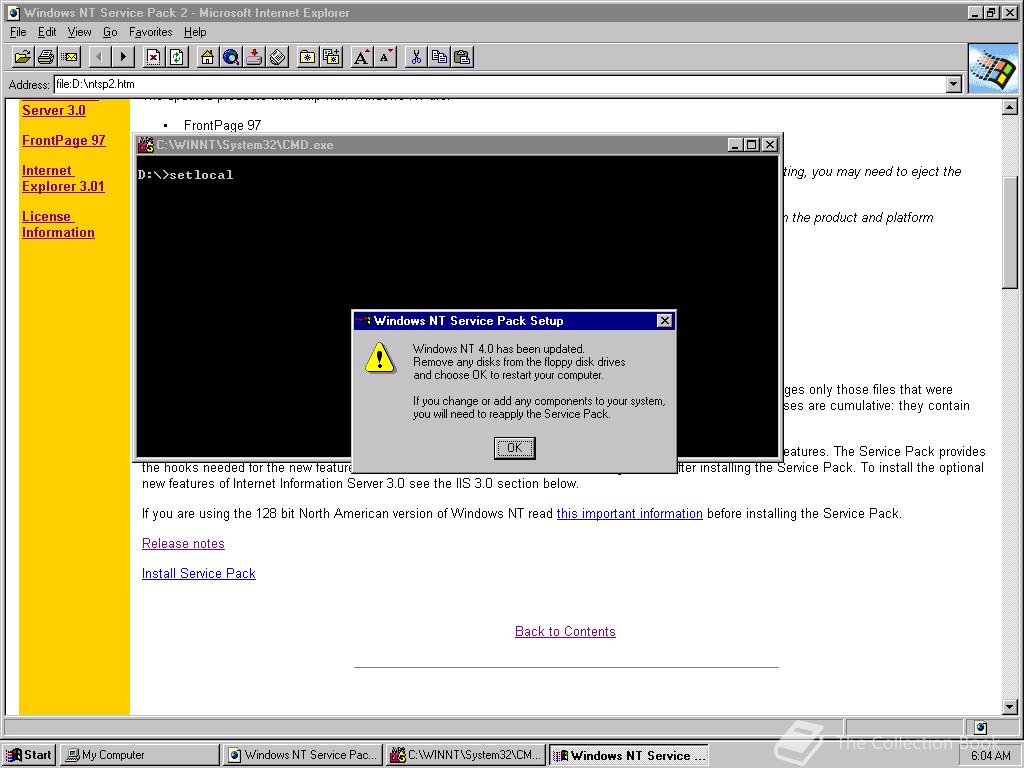Close the Windows NT Service Pack Setup dialog

pos(664,321)
